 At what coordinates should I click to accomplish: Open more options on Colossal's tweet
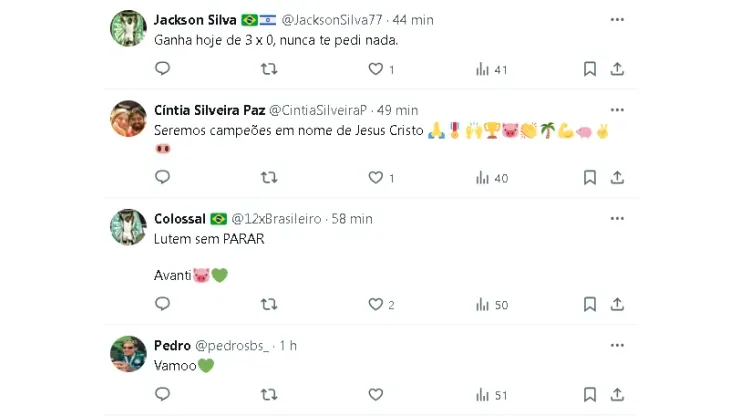617,218
